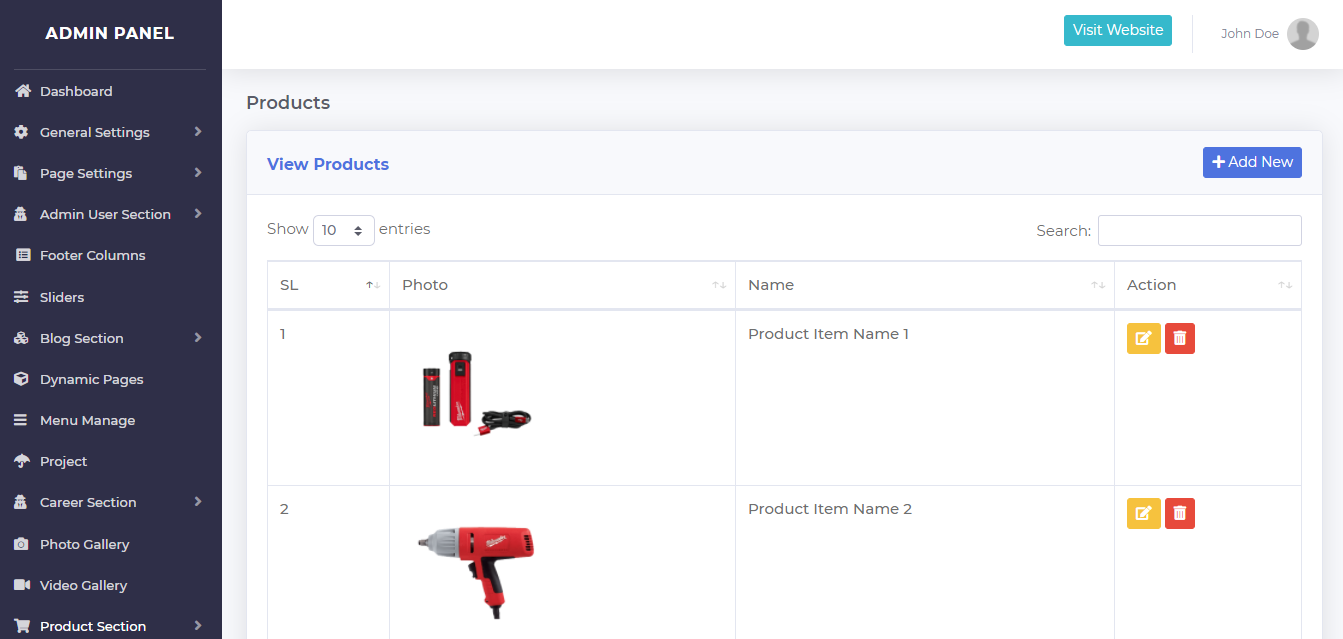Click the John Doe user avatar
This screenshot has height=639, width=1343.
(1302, 34)
